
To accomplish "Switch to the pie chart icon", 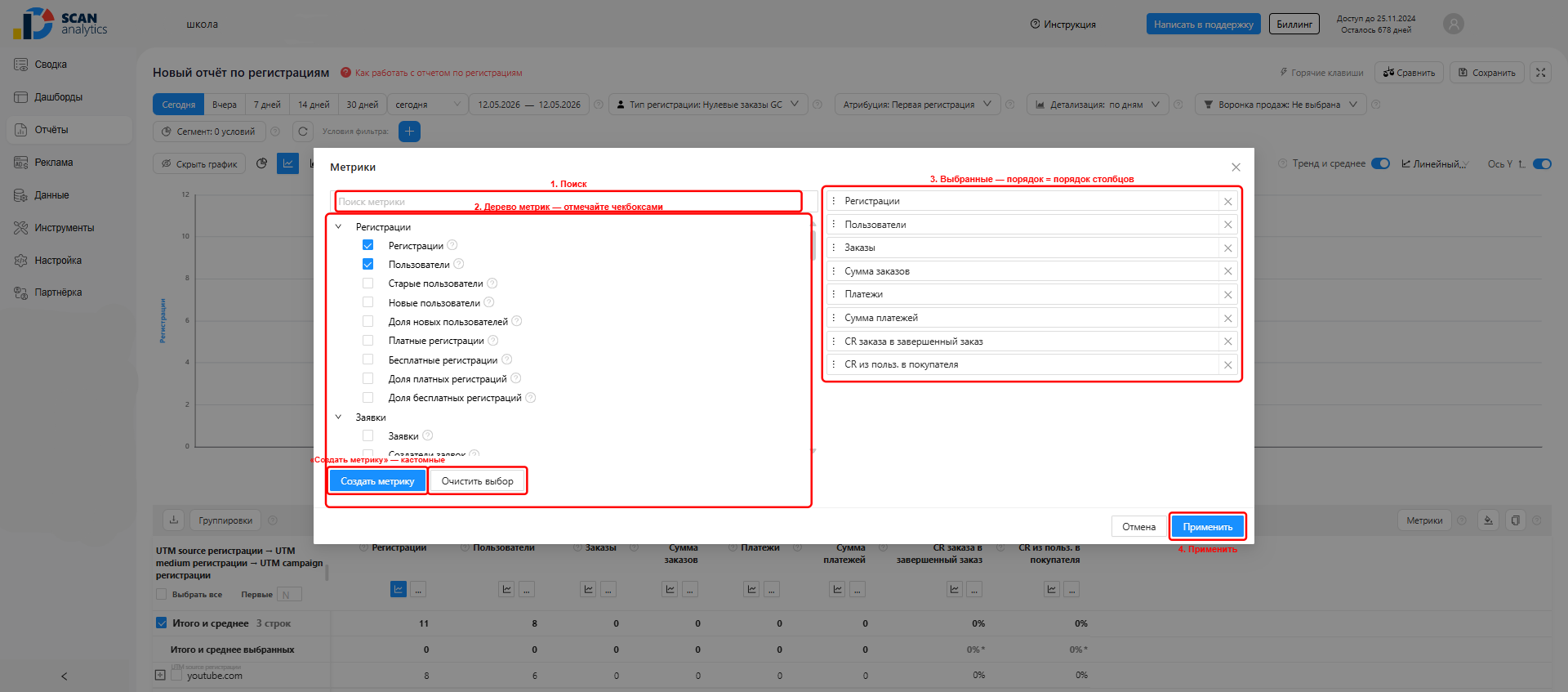I will point(262,163).
